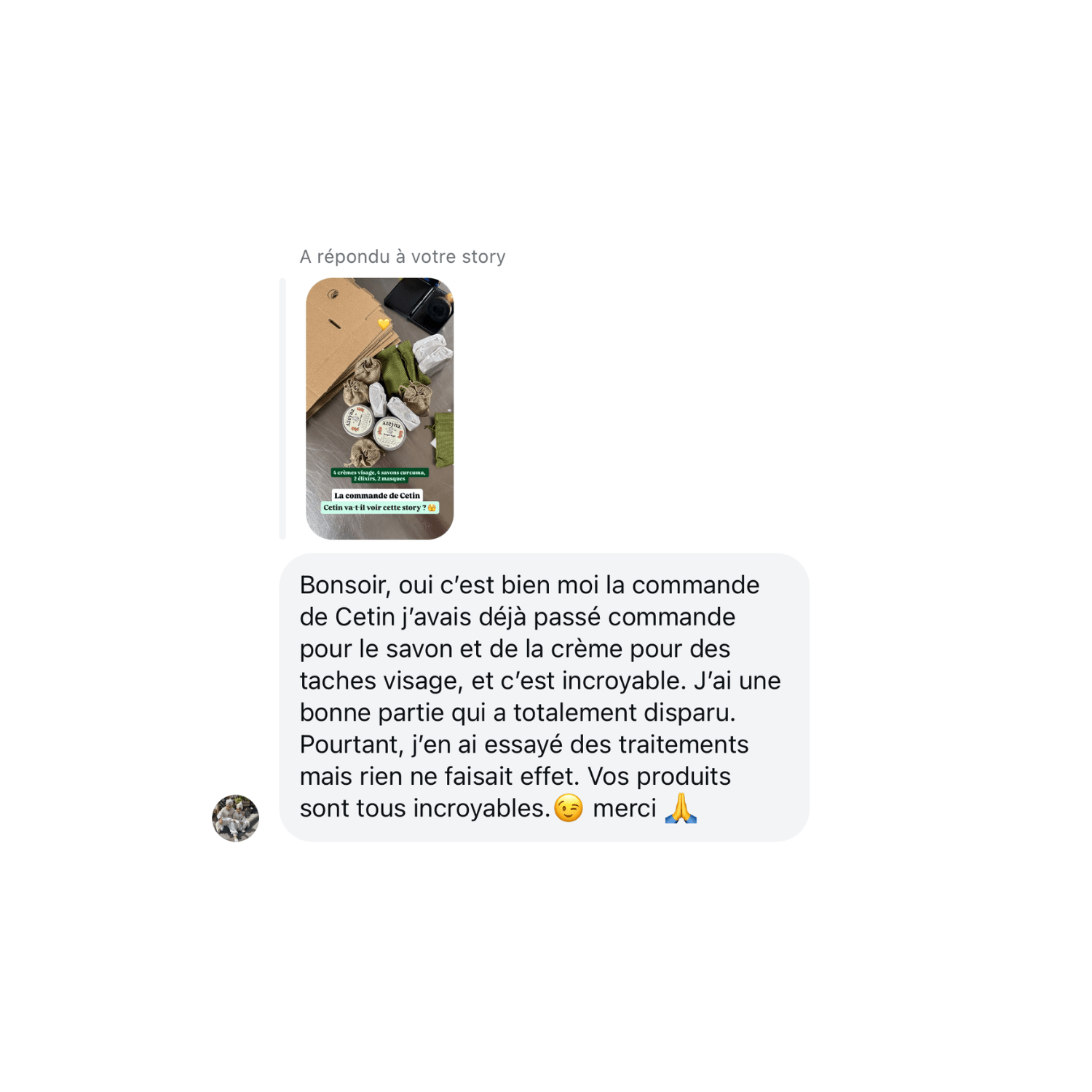The height and width of the screenshot is (1092, 1092).
Task: Click the "sont tous incroyables" line in bubble
Action: [x=425, y=808]
